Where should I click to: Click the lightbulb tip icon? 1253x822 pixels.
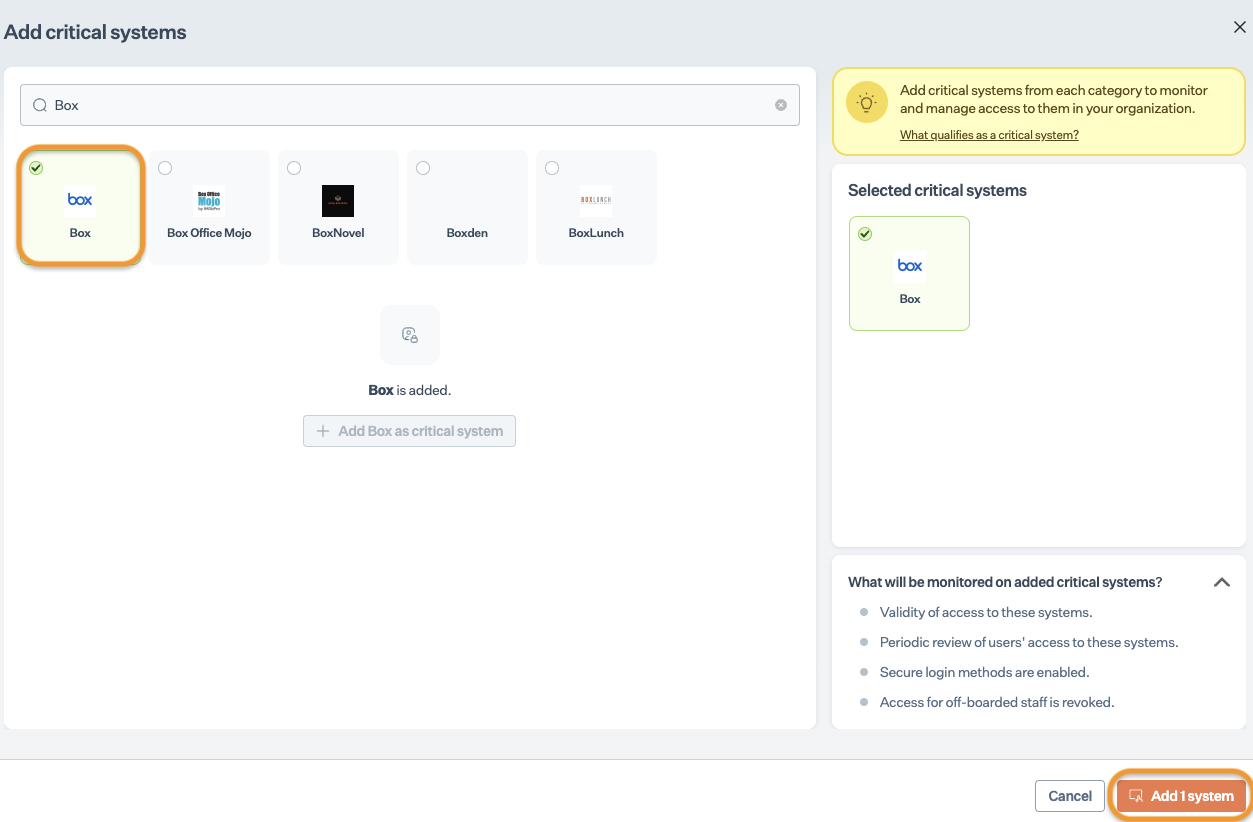pyautogui.click(x=866, y=102)
